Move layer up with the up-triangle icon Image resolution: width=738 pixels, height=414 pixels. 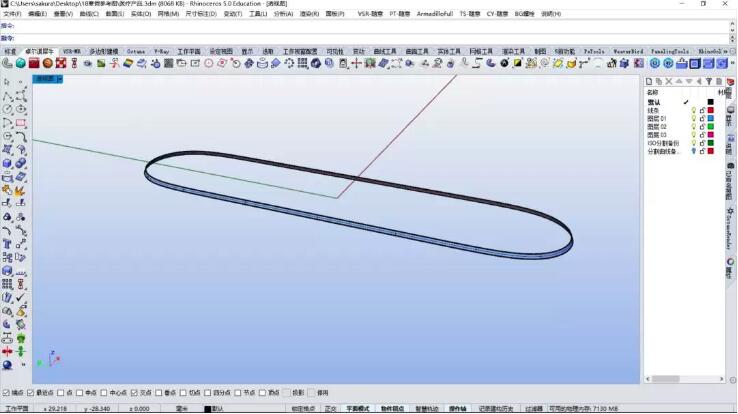679,81
